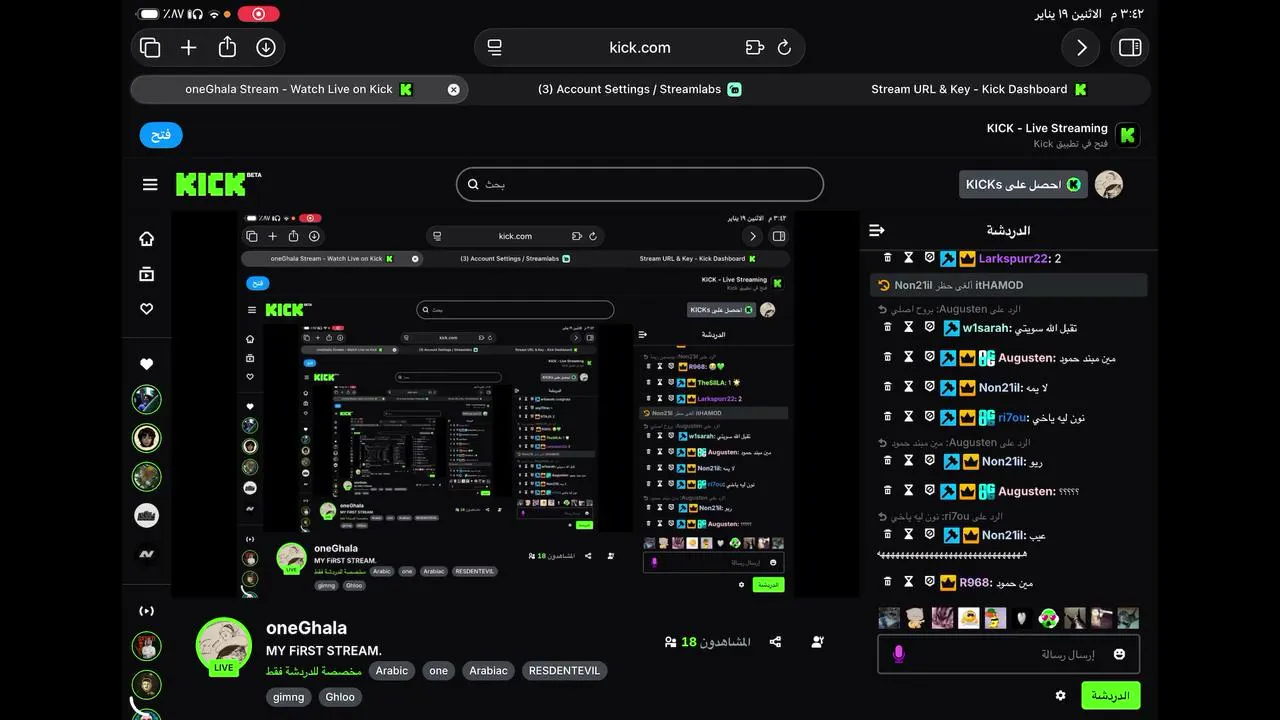This screenshot has height=720, width=1280.
Task: Select the RESDENTEVIL tag
Action: [x=564, y=671]
